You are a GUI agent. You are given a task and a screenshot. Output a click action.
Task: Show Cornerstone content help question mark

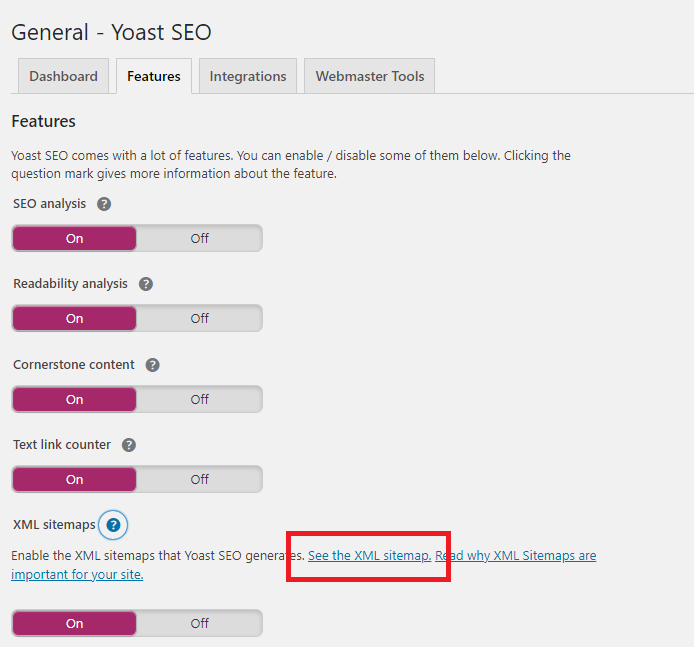pyautogui.click(x=153, y=365)
